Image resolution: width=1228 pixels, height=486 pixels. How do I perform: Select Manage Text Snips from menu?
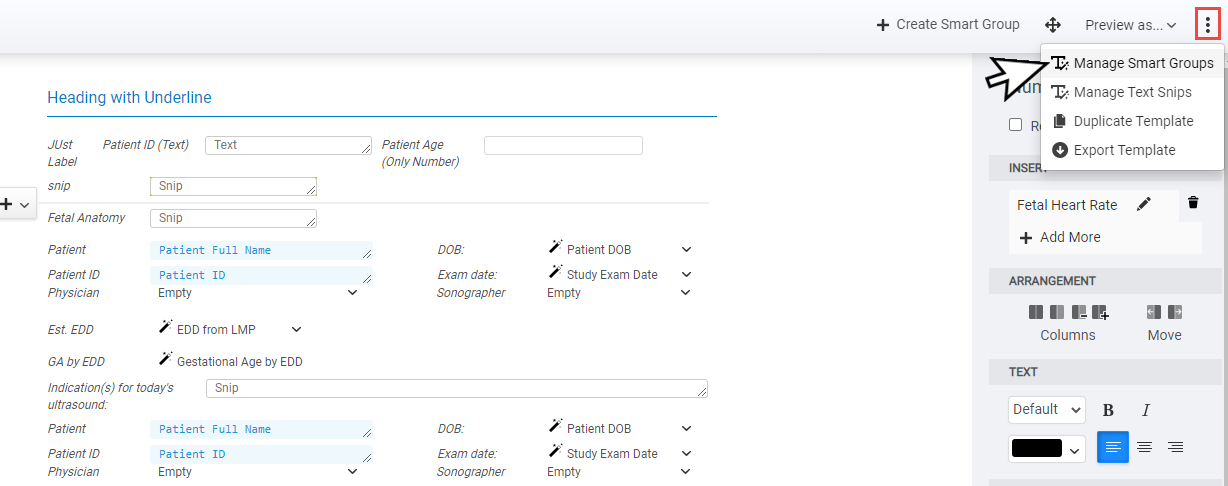pyautogui.click(x=1132, y=92)
